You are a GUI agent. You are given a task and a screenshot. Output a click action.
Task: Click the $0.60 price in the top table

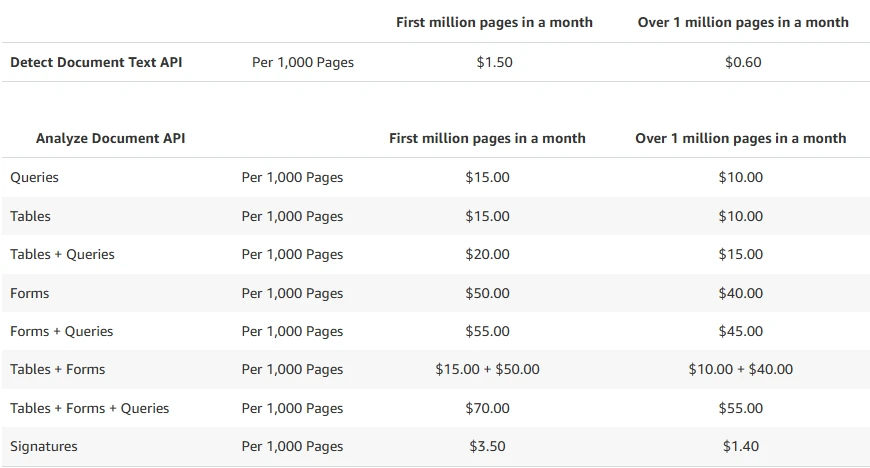tap(742, 62)
